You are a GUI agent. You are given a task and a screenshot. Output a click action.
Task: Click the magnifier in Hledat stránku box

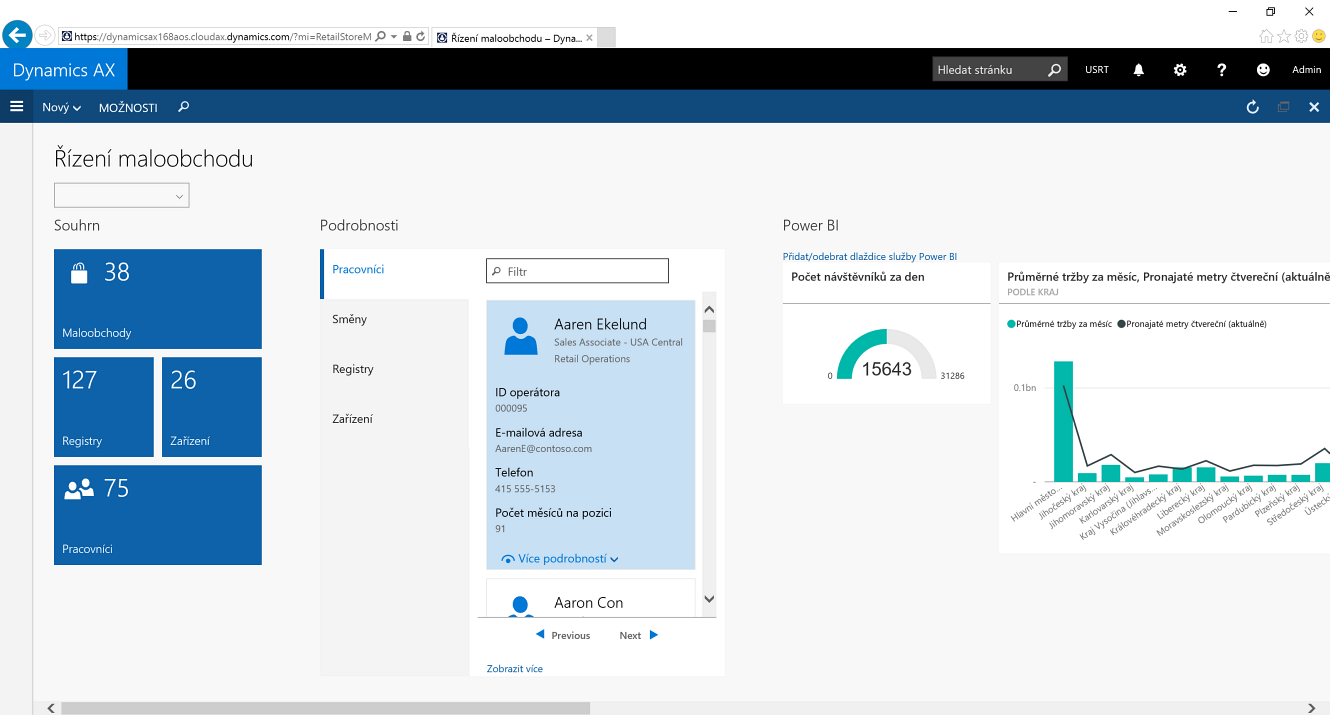pyautogui.click(x=1054, y=70)
